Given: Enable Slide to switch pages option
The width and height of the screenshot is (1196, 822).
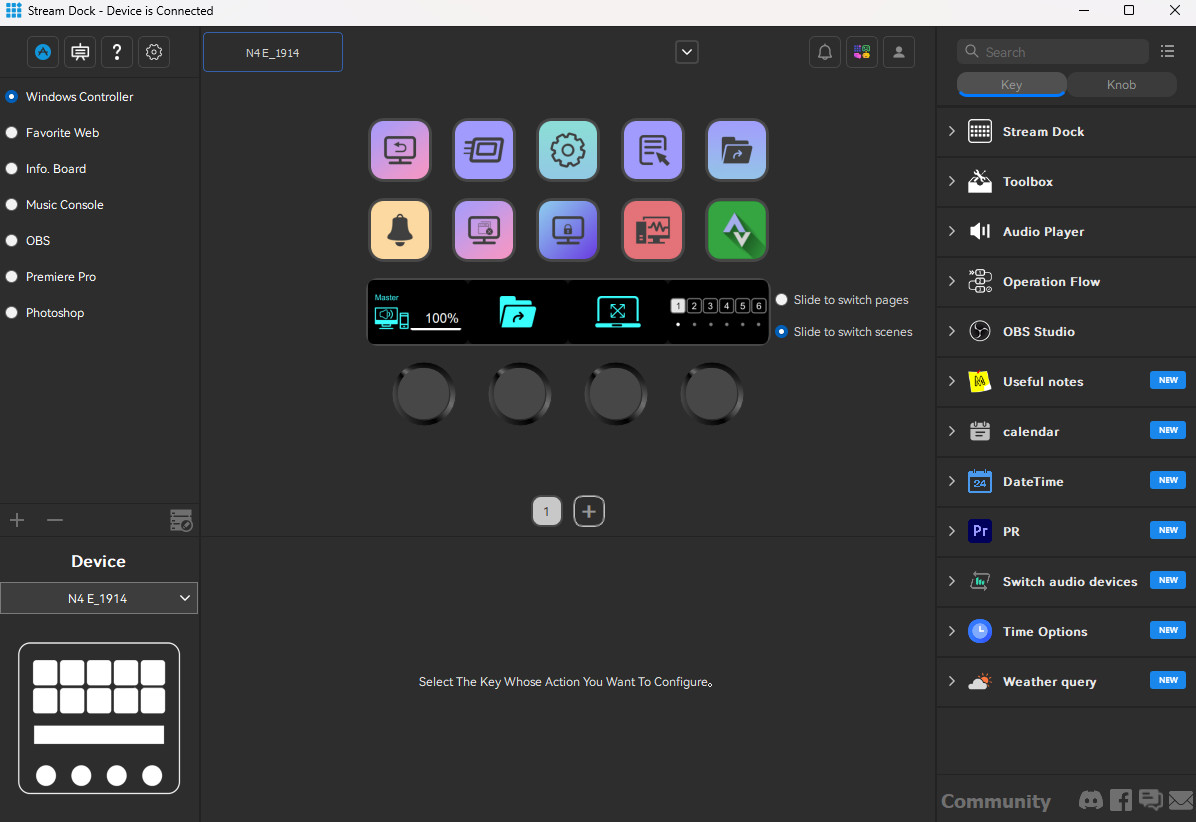Looking at the screenshot, I should [x=782, y=300].
